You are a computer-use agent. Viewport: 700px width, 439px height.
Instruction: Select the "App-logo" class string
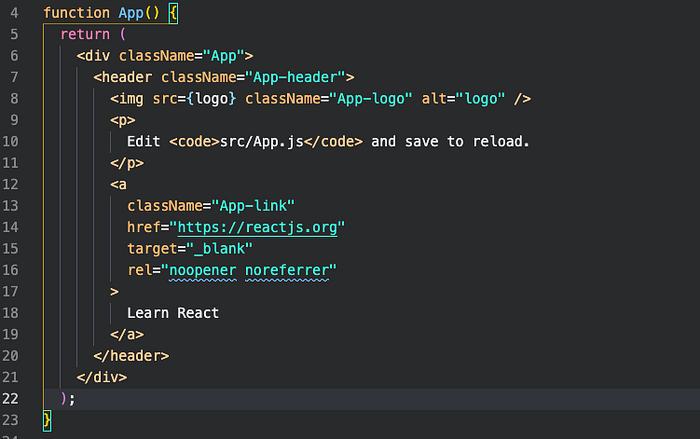coord(371,99)
